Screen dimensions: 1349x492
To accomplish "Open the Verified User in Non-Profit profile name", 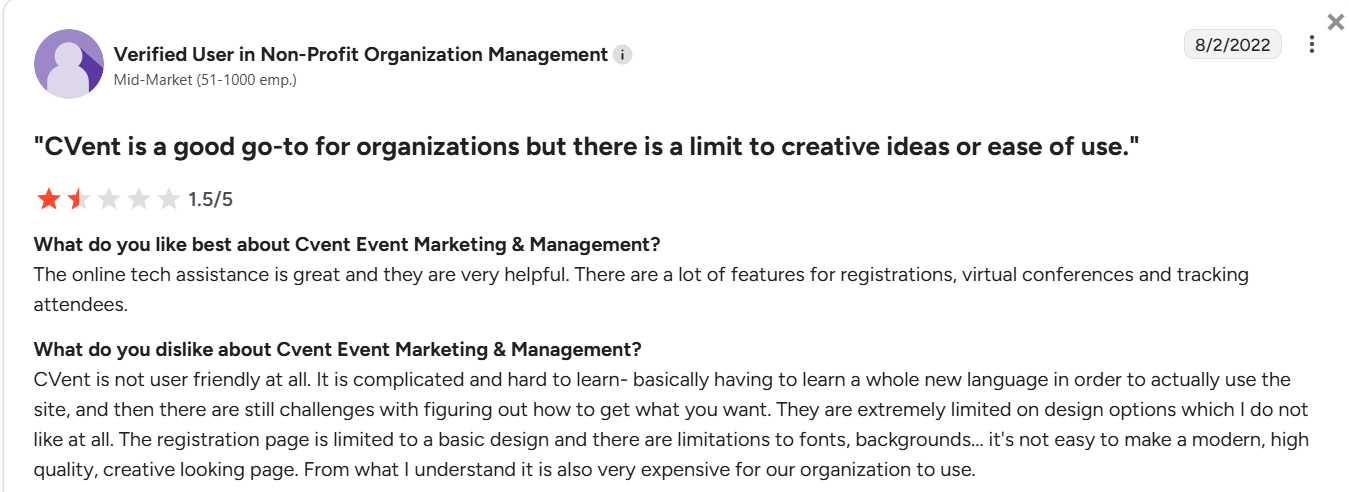I will point(360,54).
